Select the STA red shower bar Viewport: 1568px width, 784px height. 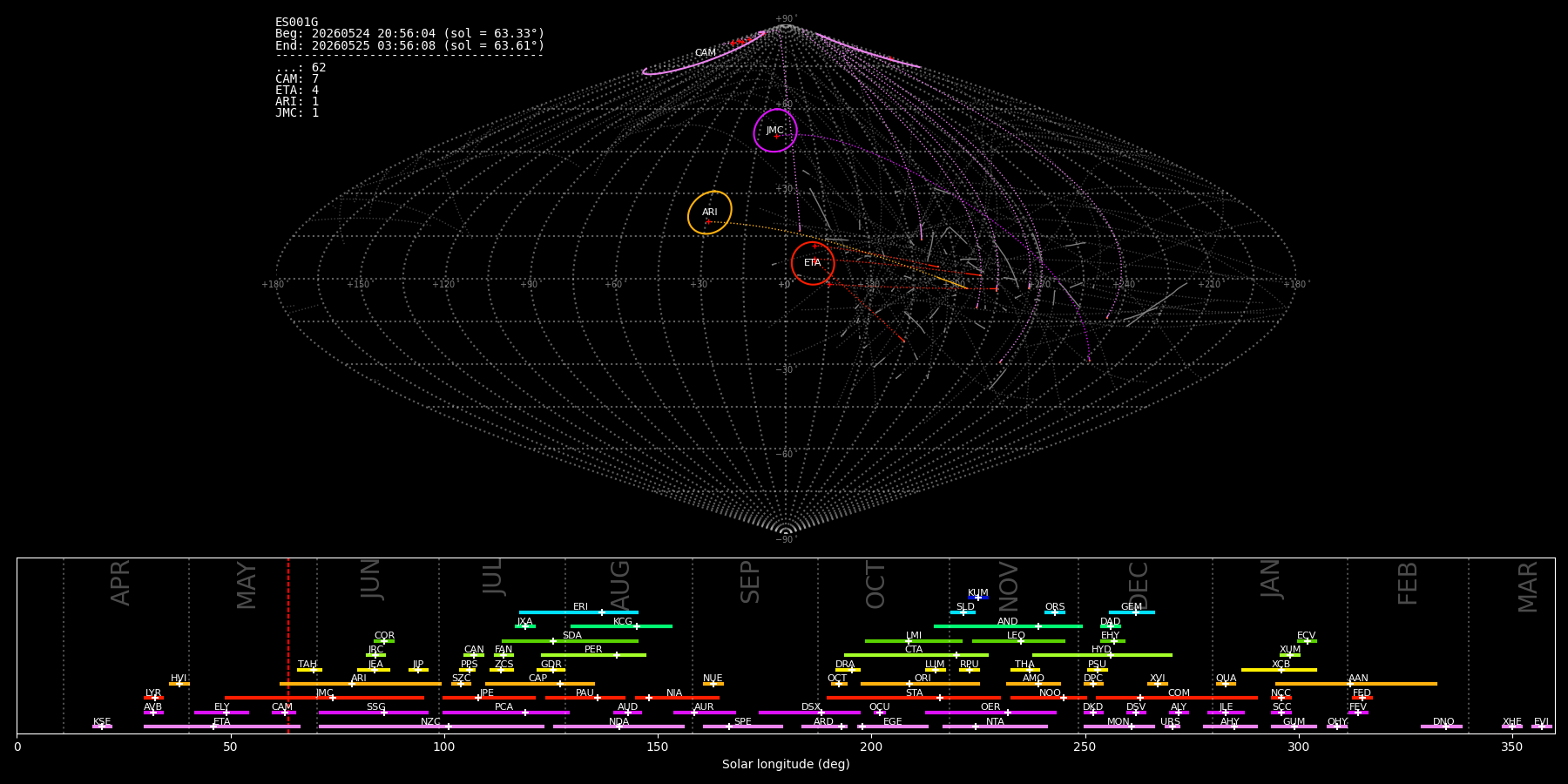click(914, 697)
